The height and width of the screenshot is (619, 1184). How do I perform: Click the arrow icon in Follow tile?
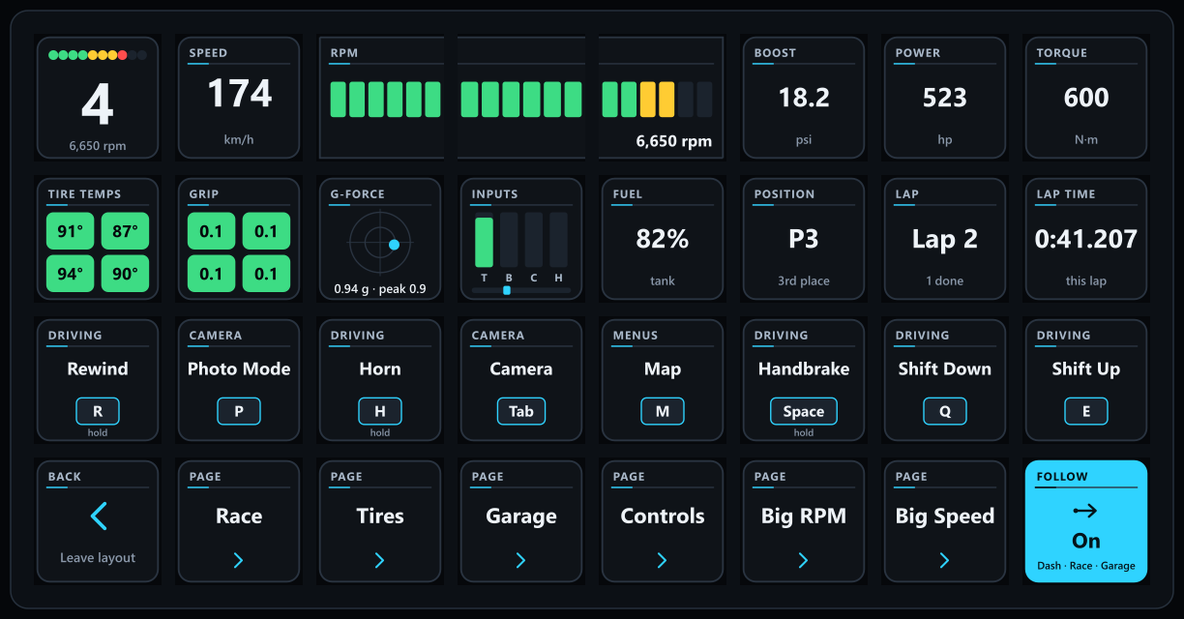[1085, 511]
